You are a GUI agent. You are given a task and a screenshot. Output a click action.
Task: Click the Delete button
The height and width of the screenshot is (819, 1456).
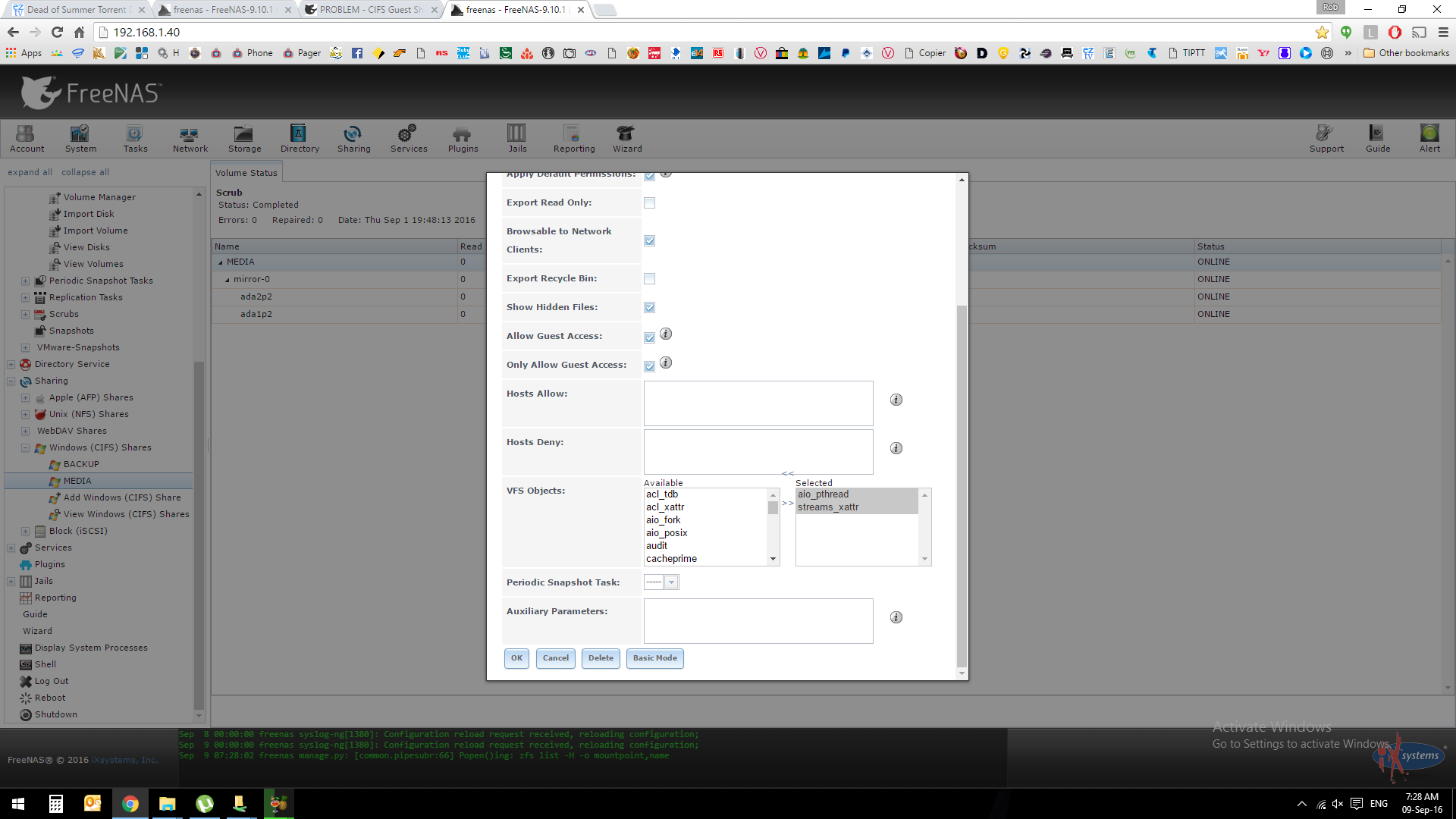(601, 658)
